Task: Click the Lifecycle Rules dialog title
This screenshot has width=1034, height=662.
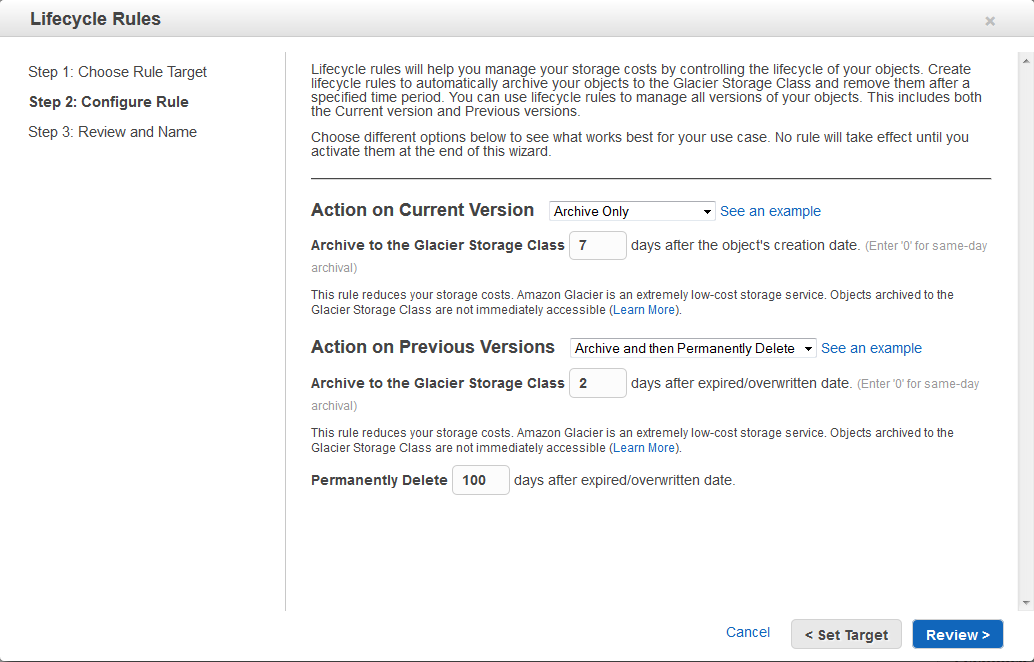Action: click(95, 19)
